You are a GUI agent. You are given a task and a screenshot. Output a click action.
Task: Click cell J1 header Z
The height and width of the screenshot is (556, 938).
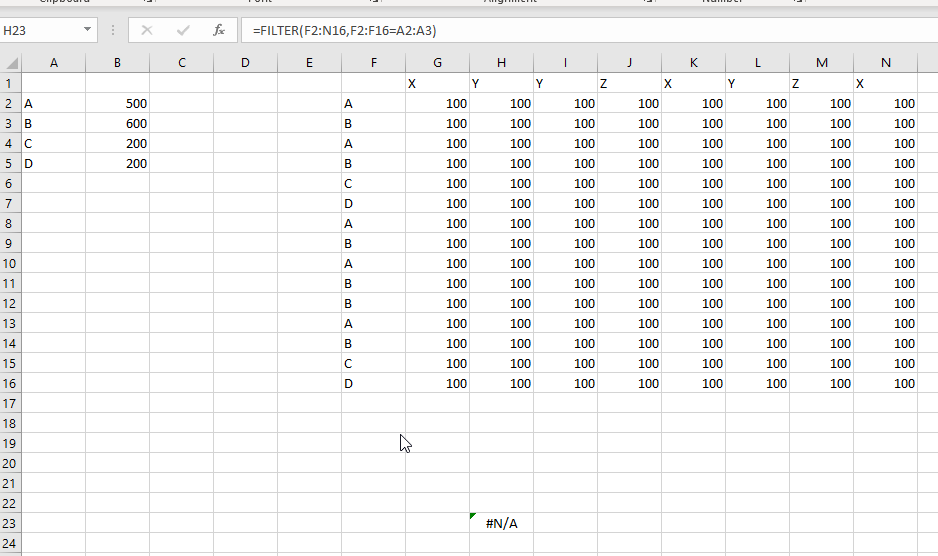point(629,83)
